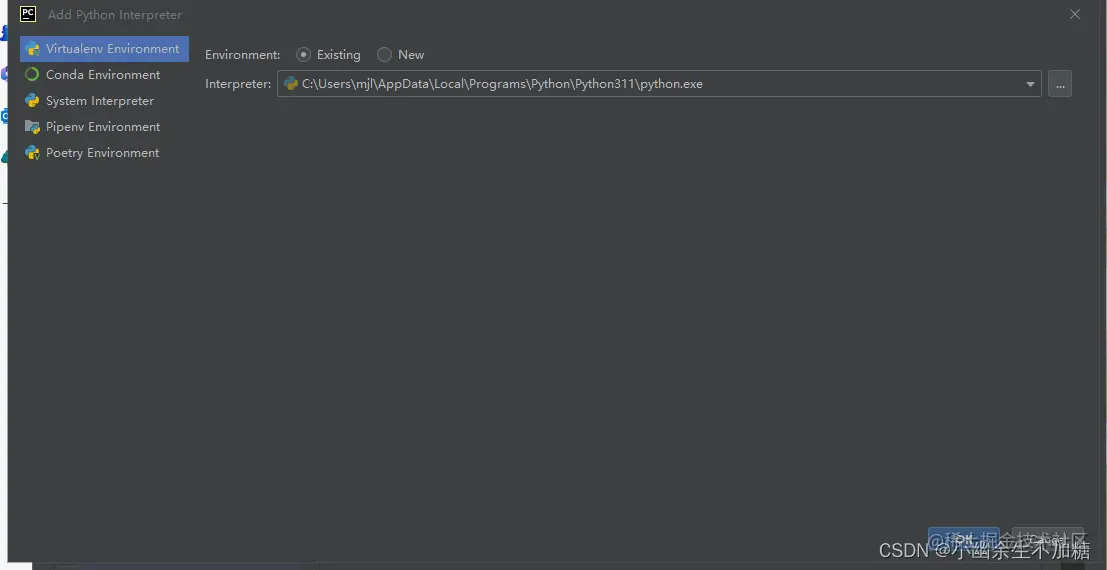Click the Python icon inside interpreter field
The width and height of the screenshot is (1107, 570).
coord(291,83)
